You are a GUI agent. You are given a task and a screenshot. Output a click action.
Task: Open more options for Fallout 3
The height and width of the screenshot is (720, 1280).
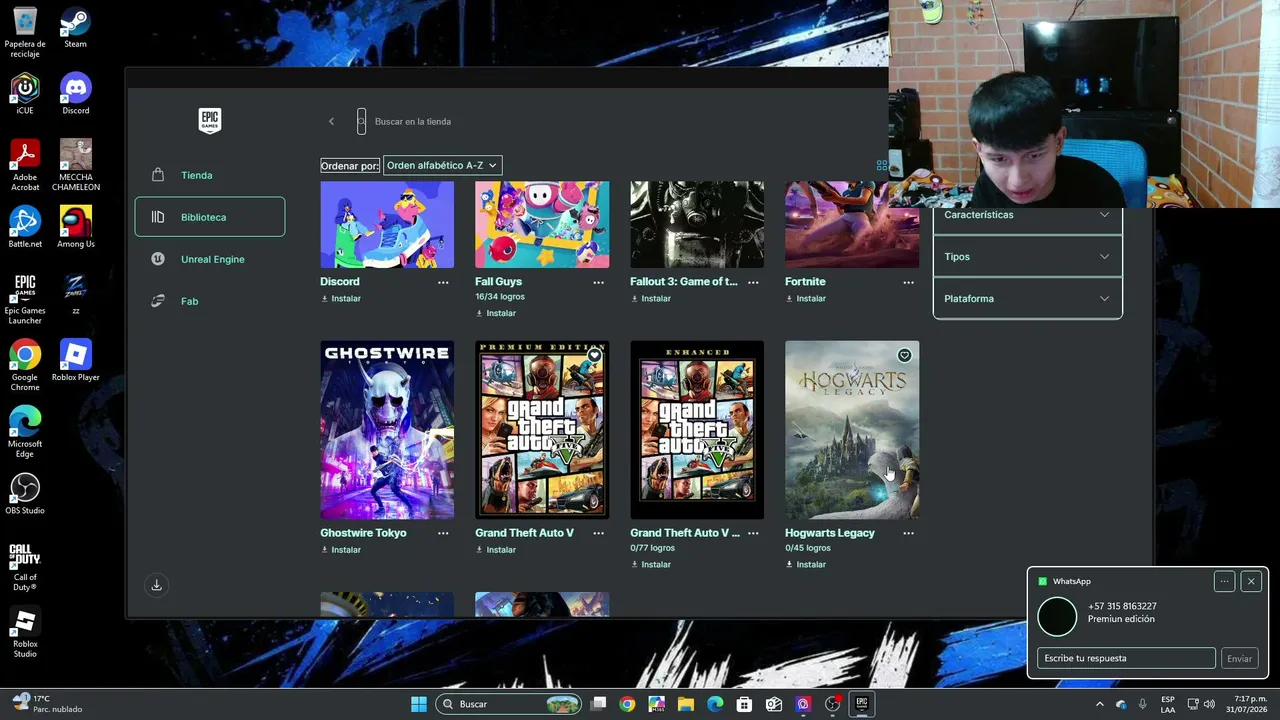tap(753, 283)
